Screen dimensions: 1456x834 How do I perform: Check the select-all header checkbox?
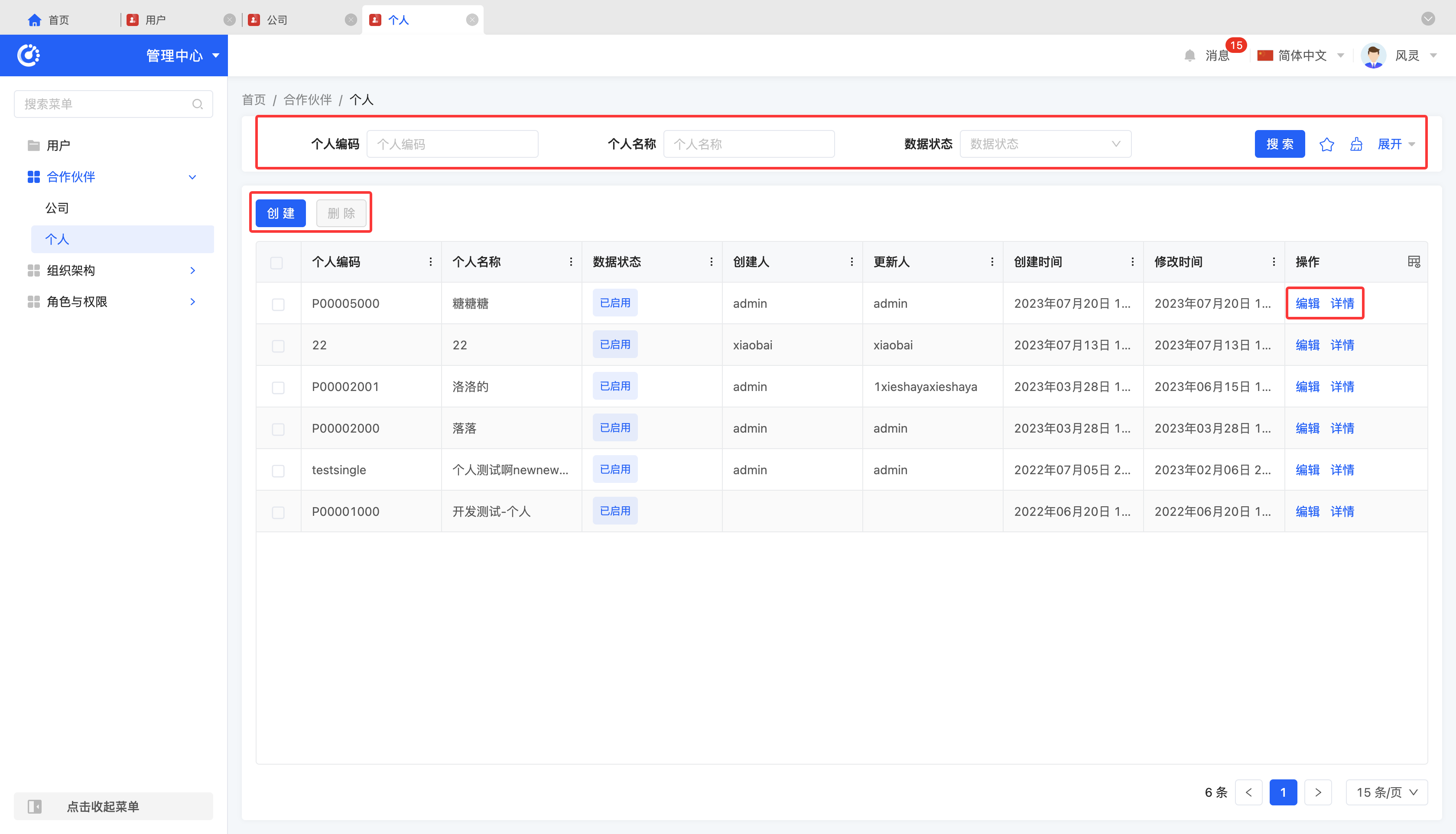coord(276,263)
